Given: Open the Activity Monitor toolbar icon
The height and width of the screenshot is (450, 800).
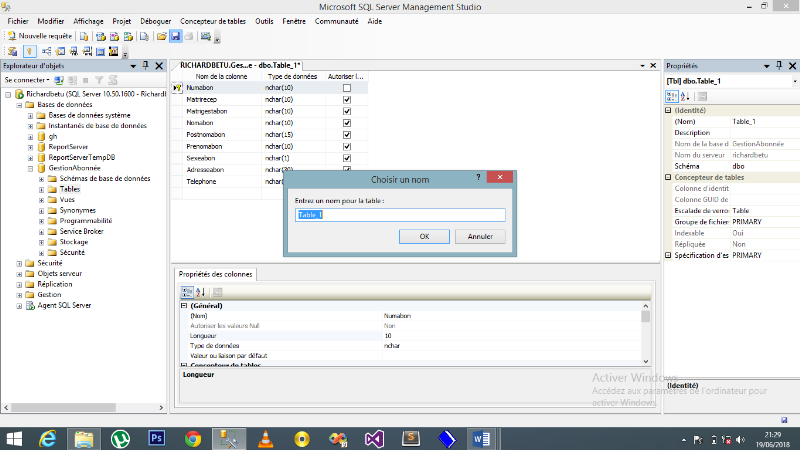Looking at the screenshot, I should coord(206,36).
